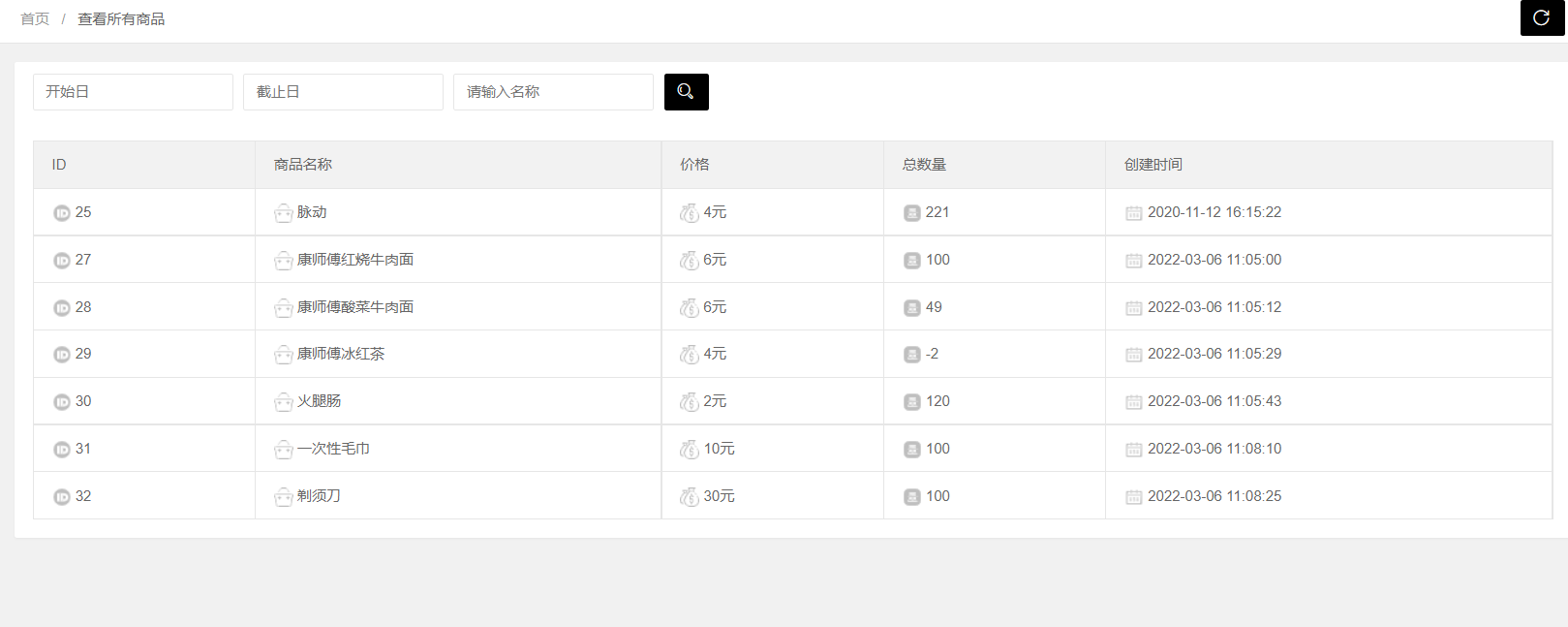Click the 查看所有商品 breadcrumb
This screenshot has height=627, width=1568.
coord(121,19)
